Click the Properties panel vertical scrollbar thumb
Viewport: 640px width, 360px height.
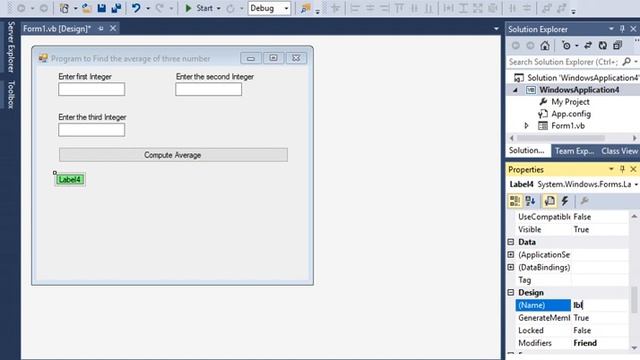(634, 300)
